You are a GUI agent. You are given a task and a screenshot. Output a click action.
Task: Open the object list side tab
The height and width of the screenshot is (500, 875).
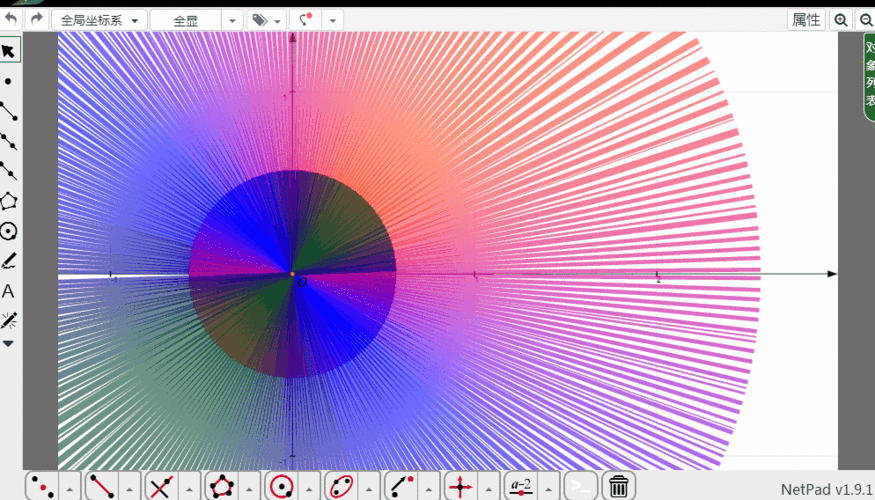pyautogui.click(x=869, y=77)
